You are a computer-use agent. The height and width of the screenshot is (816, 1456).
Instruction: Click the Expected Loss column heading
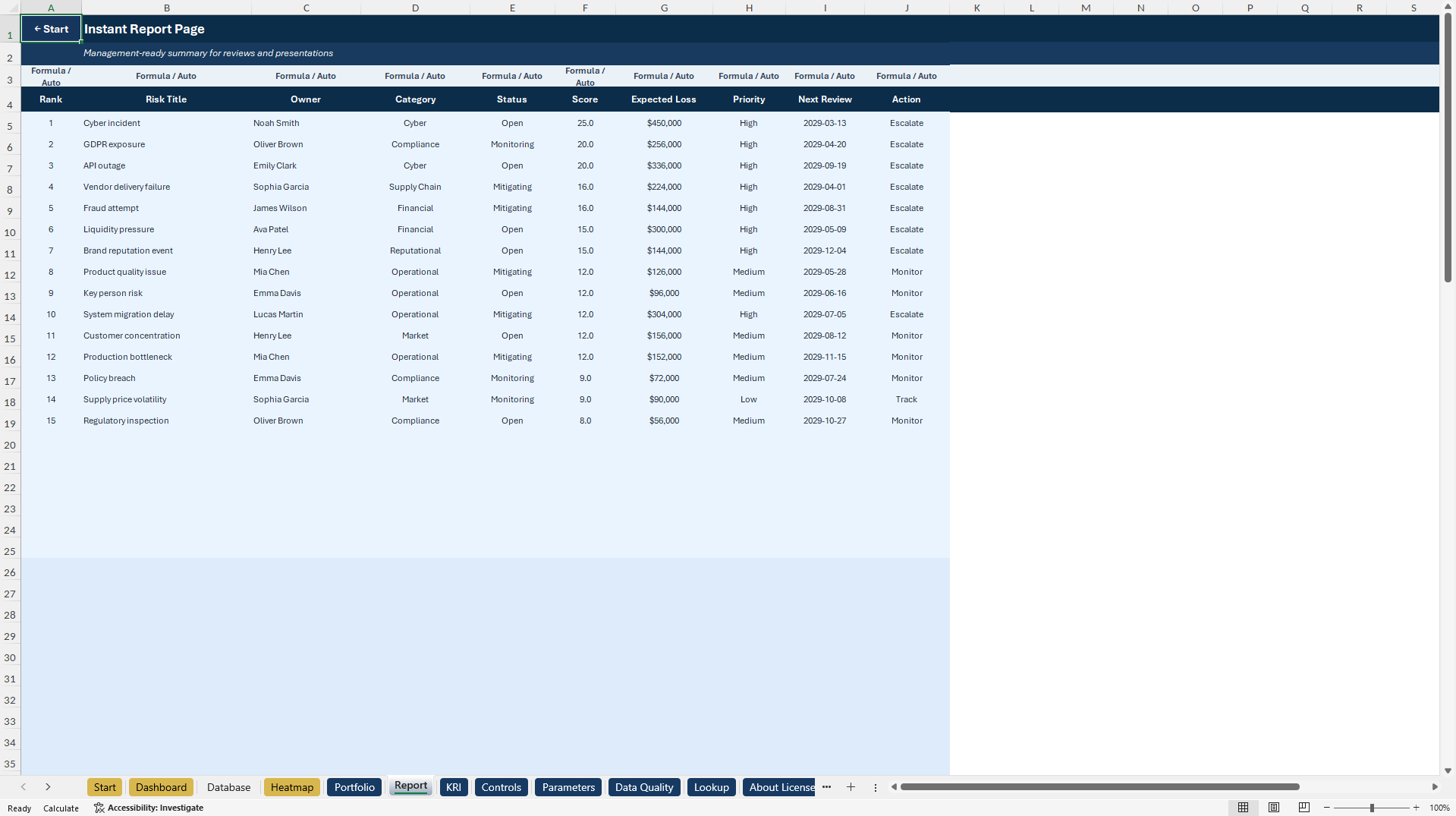pos(663,99)
